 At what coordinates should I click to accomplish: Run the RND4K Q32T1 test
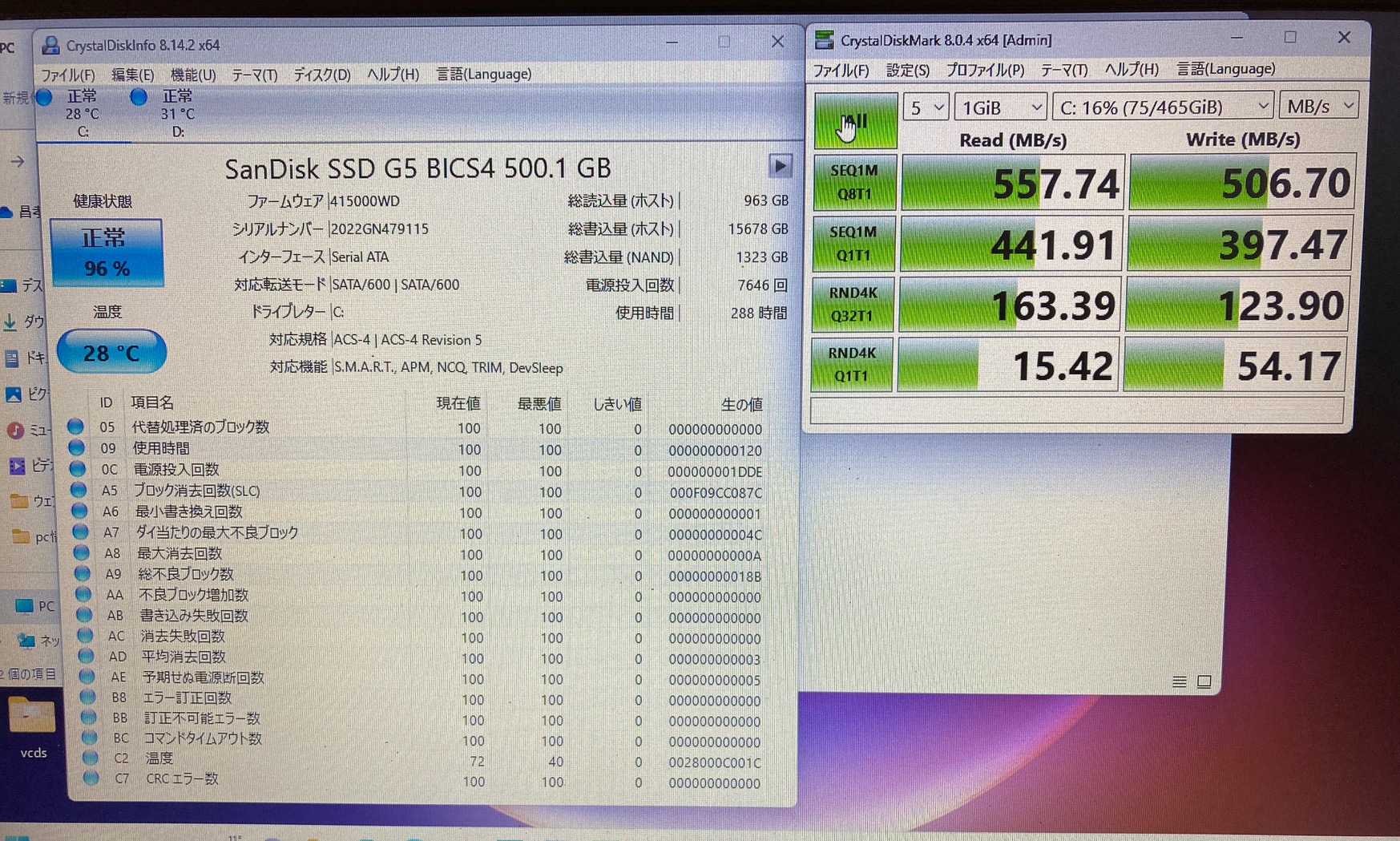tap(852, 304)
